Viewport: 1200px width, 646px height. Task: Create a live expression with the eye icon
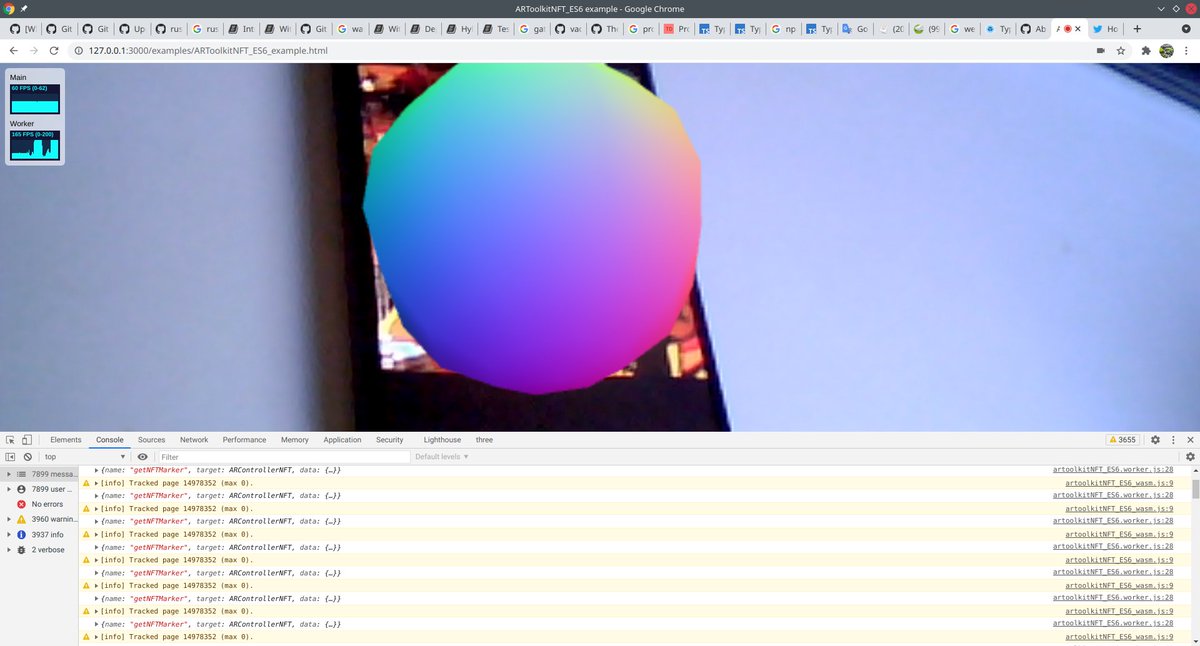pyautogui.click(x=143, y=456)
